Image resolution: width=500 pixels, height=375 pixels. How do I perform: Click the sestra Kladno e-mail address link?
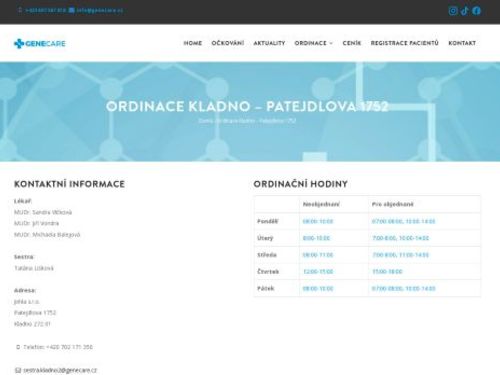[x=60, y=370]
